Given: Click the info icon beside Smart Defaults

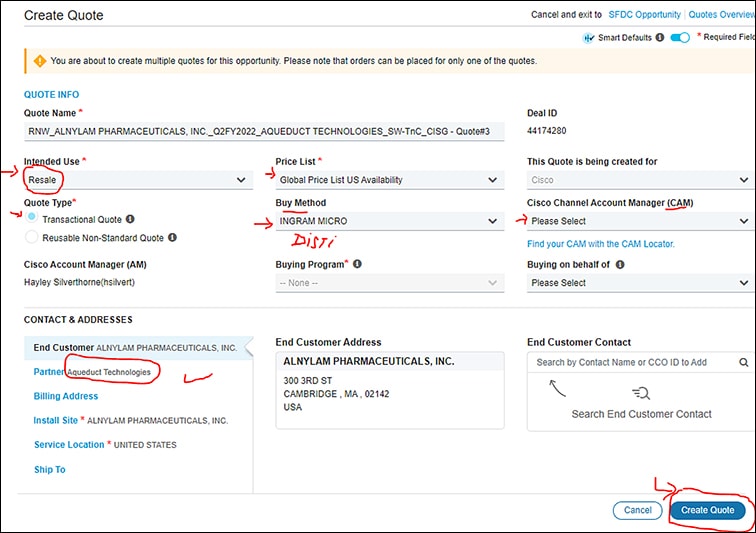Looking at the screenshot, I should click(x=660, y=38).
